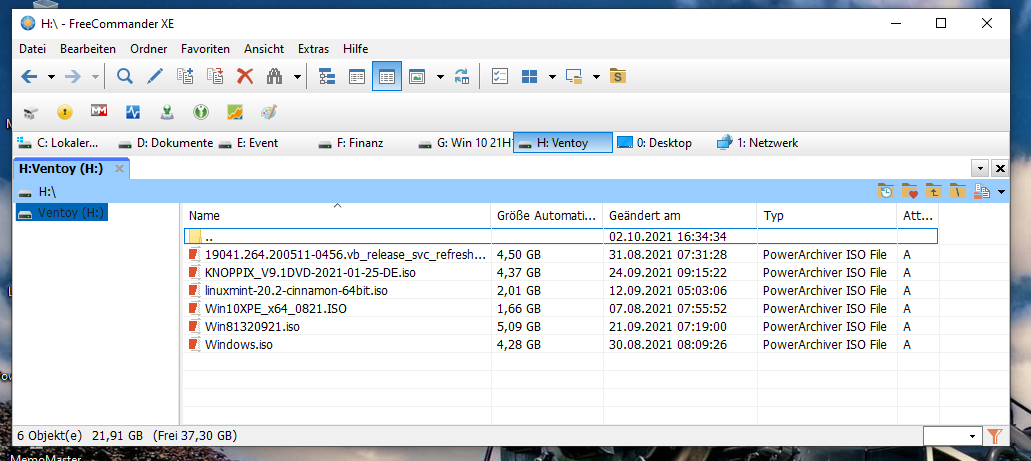Open the Bearbeiten menu
The width and height of the screenshot is (1031, 461).
[88, 49]
